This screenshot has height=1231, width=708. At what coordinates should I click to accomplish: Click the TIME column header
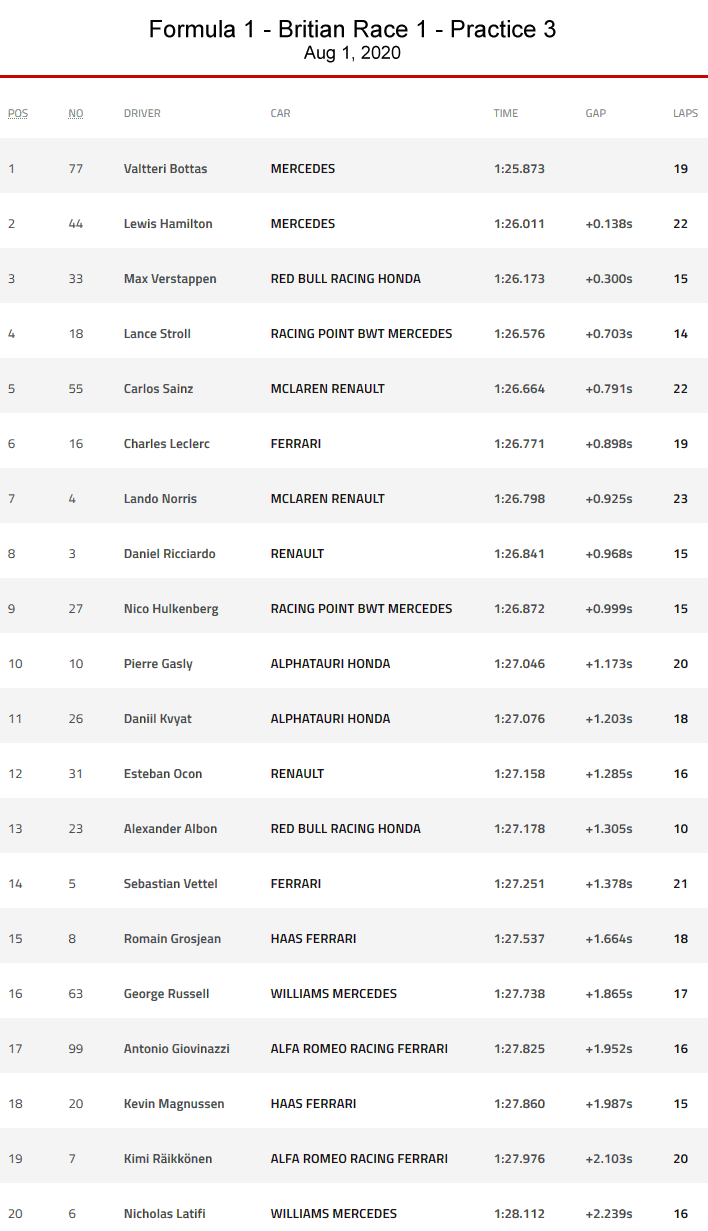[x=506, y=113]
